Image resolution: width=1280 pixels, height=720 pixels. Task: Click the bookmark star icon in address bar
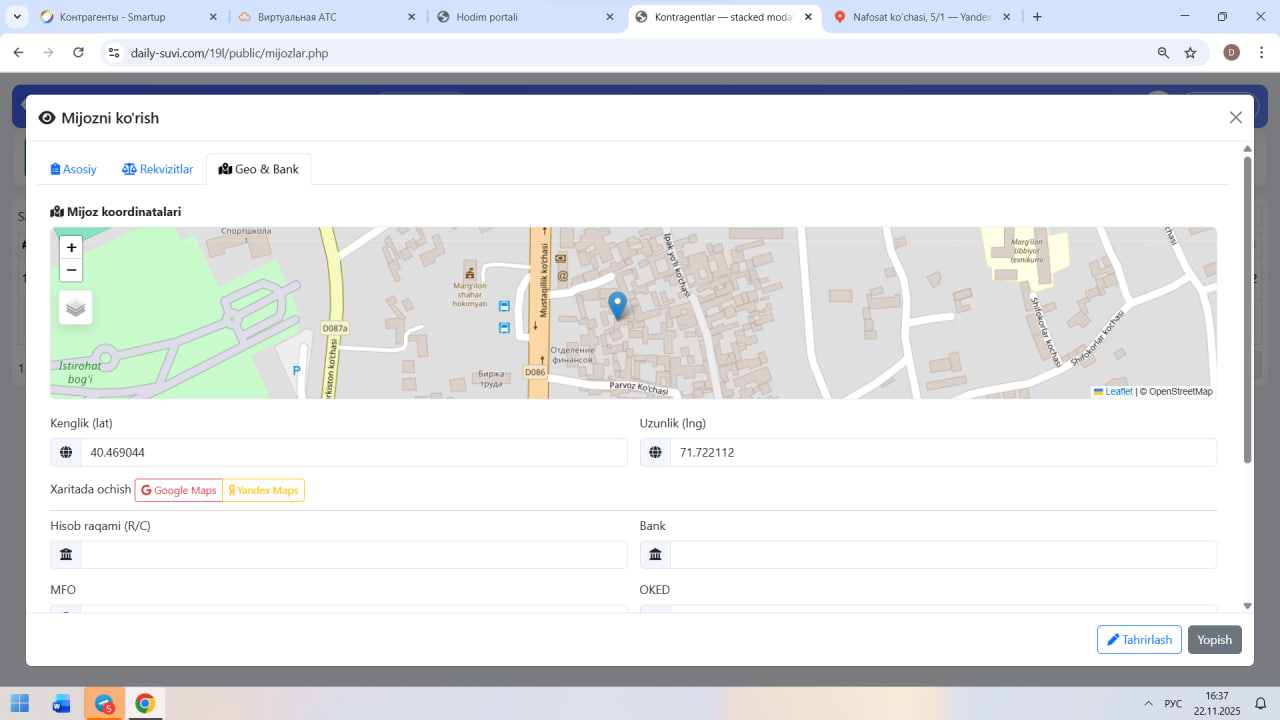1190,53
